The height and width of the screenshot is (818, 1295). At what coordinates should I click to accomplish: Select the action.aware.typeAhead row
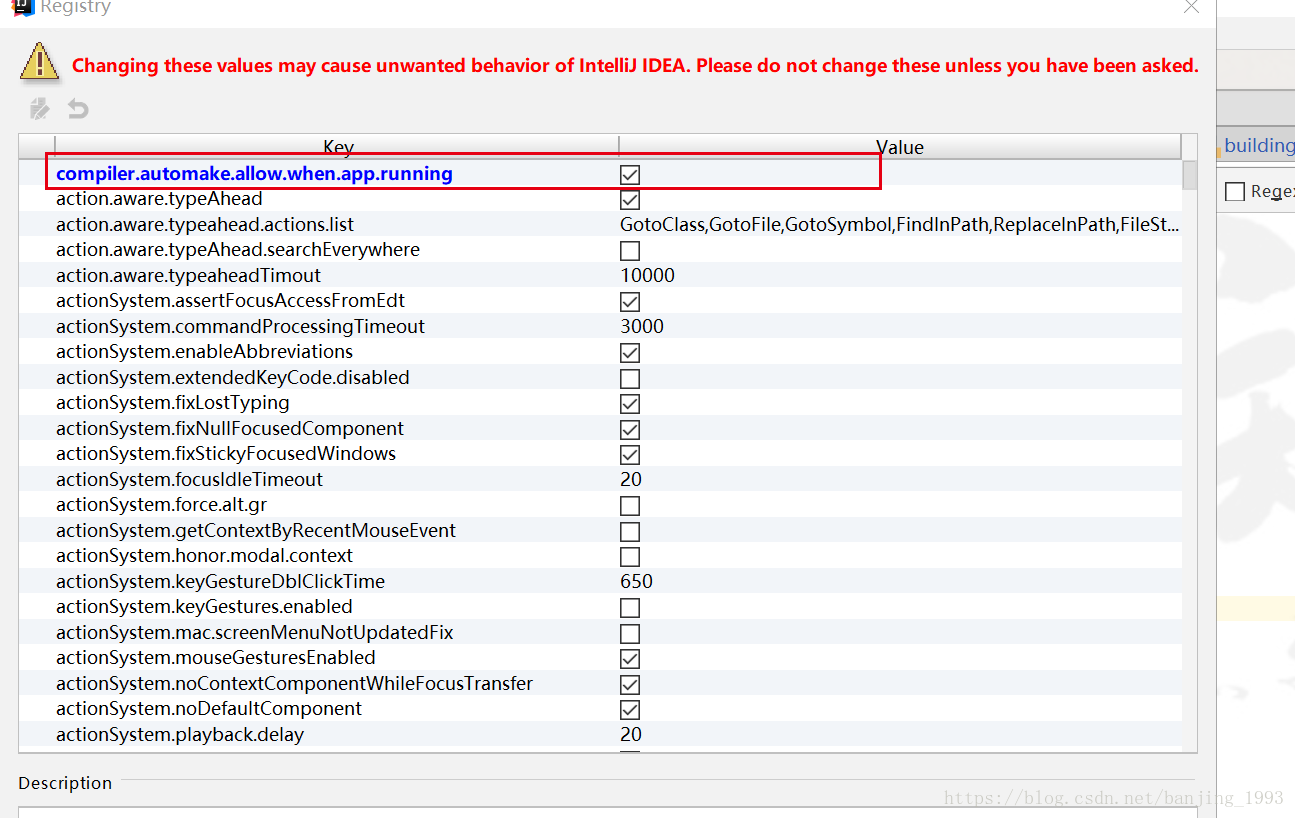click(600, 199)
